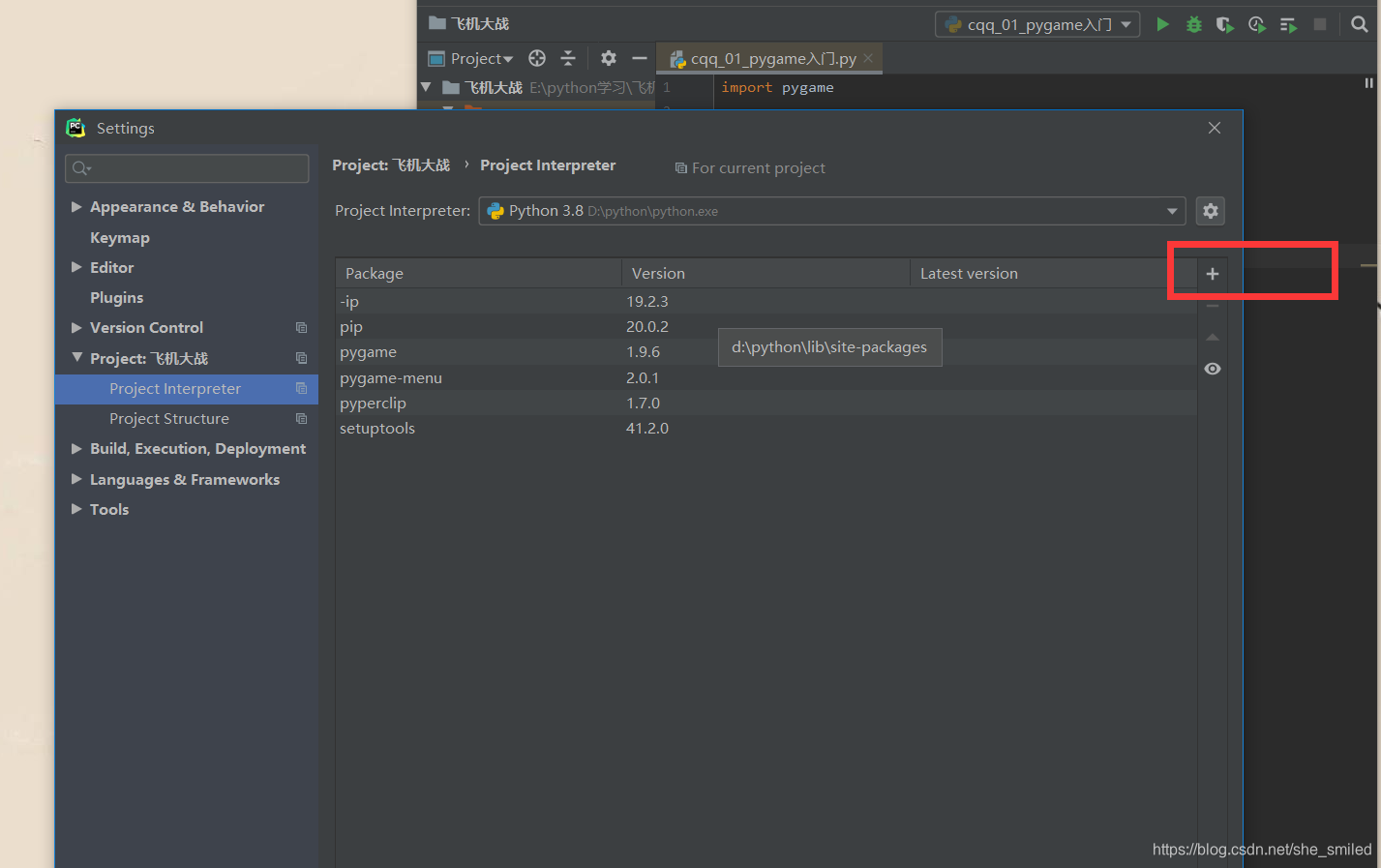
Task: Open the Project view selector menu
Action: pos(473,58)
